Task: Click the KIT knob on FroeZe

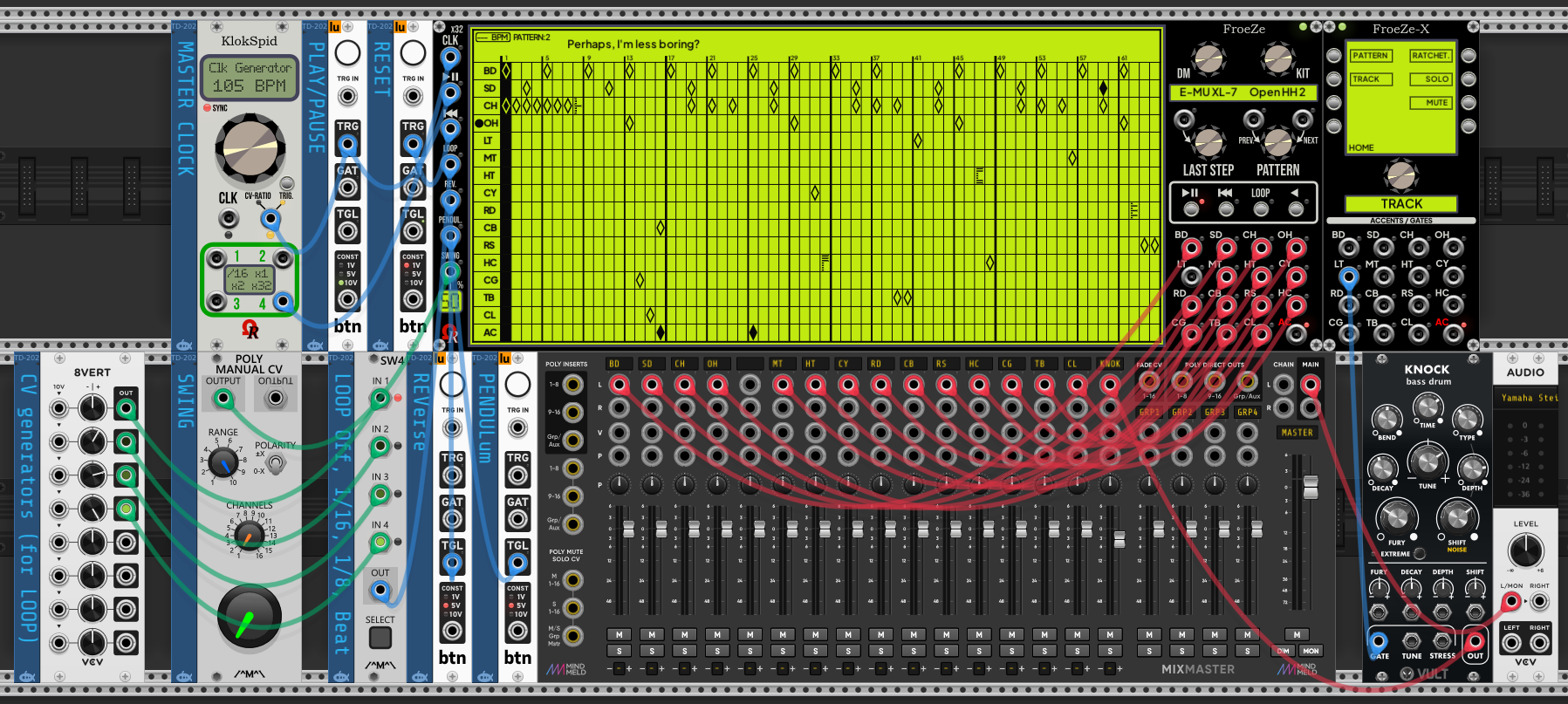Action: coord(1277,59)
